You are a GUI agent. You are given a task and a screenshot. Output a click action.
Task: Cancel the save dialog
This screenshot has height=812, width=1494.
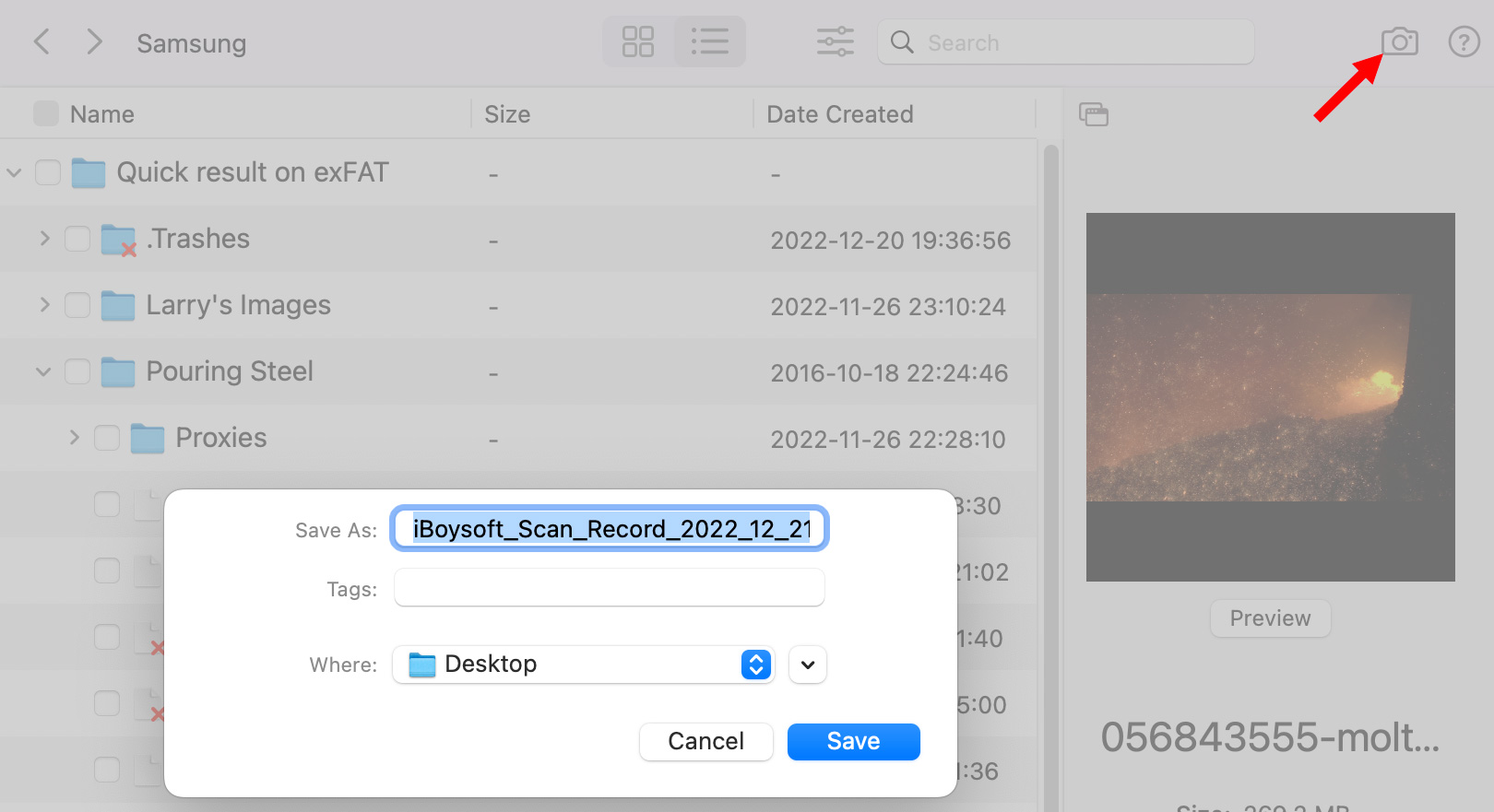click(x=705, y=742)
